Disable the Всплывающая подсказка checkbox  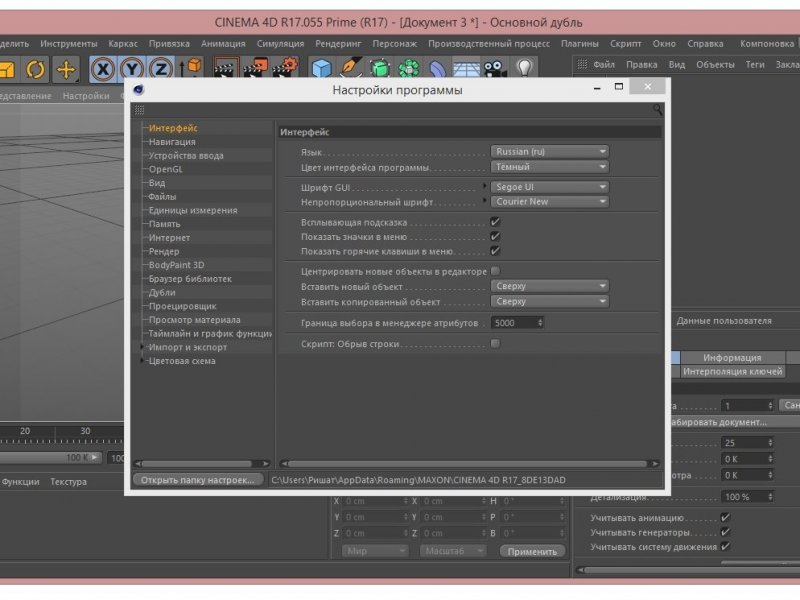pos(495,222)
